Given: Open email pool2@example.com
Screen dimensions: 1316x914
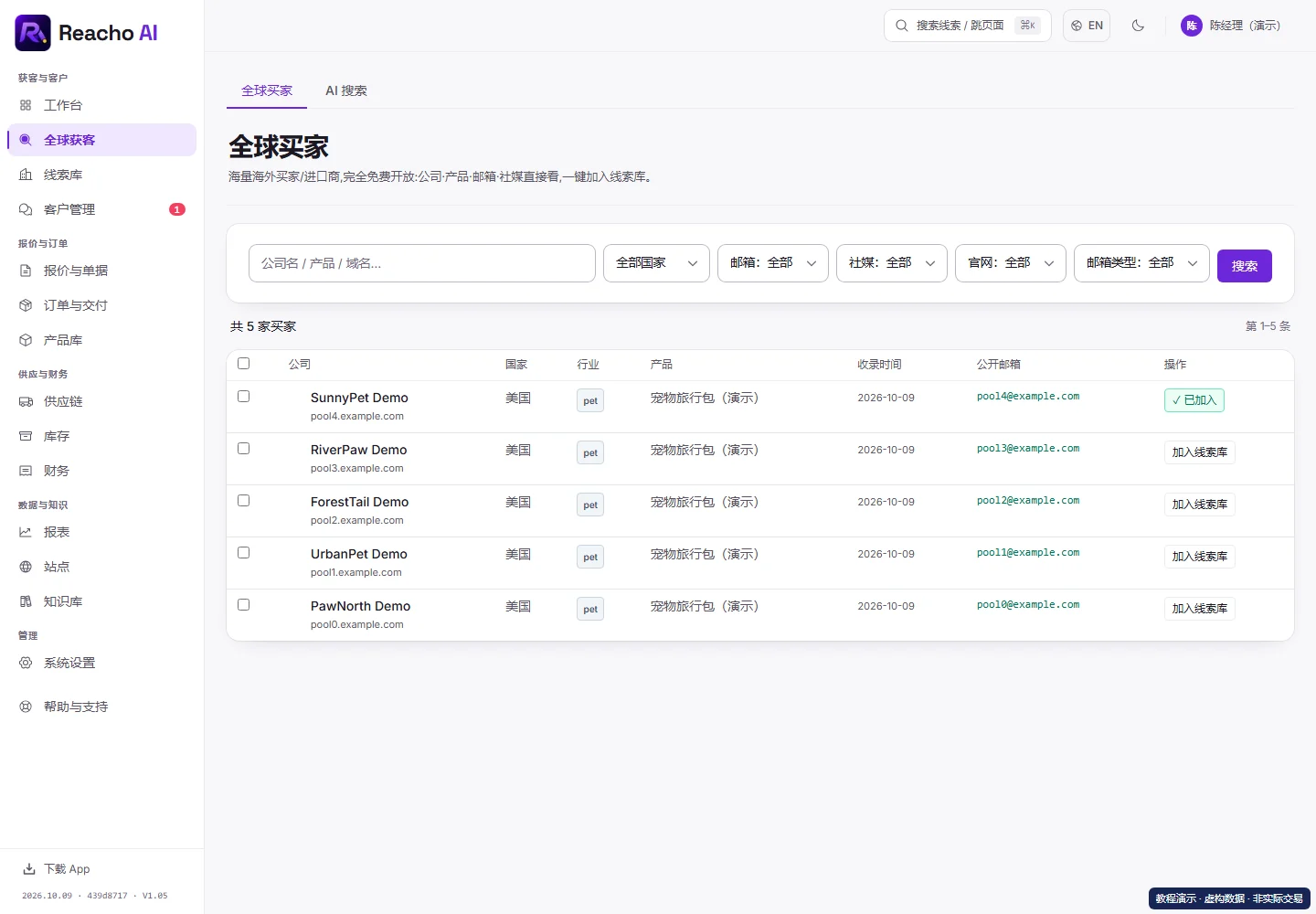Looking at the screenshot, I should [1028, 501].
